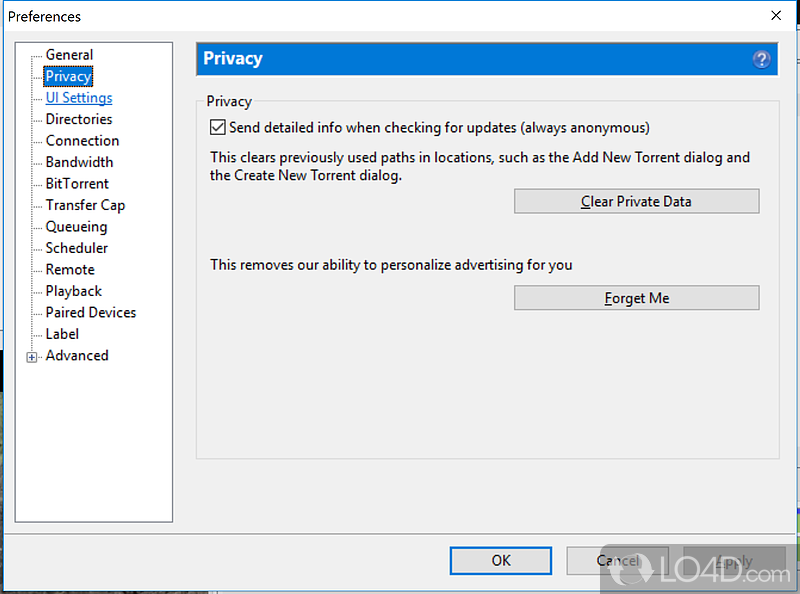Confirm with the OK button
Image resolution: width=800 pixels, height=594 pixels.
coord(501,561)
